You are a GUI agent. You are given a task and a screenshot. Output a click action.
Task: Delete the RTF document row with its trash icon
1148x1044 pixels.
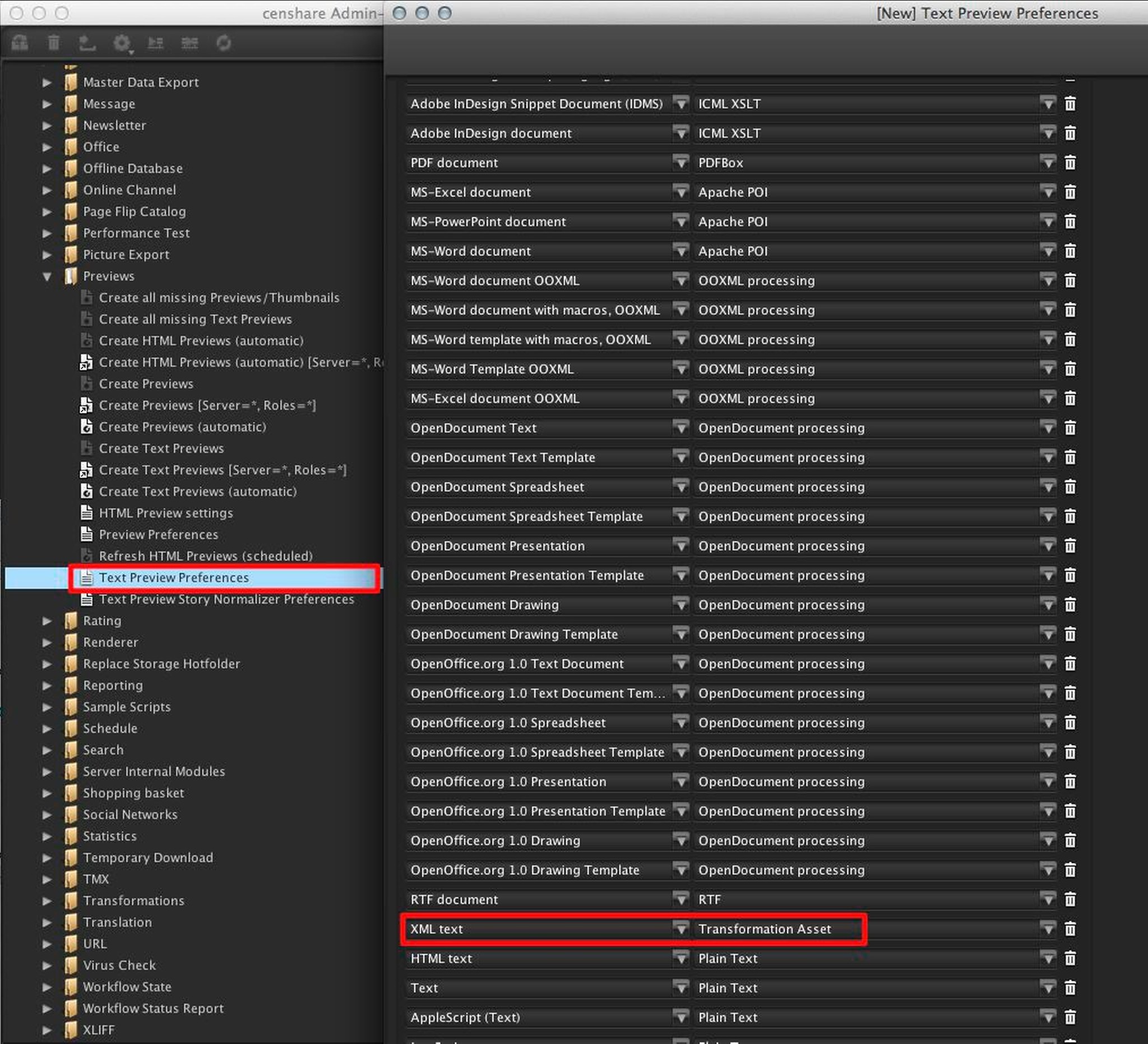1070,899
